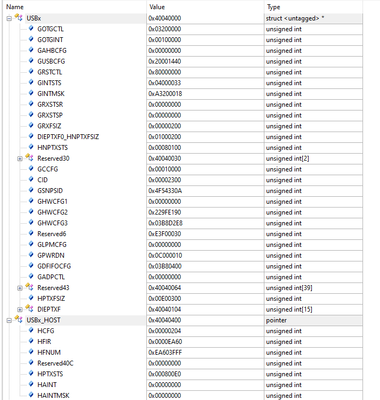Click the Value column header

pos(157,7)
